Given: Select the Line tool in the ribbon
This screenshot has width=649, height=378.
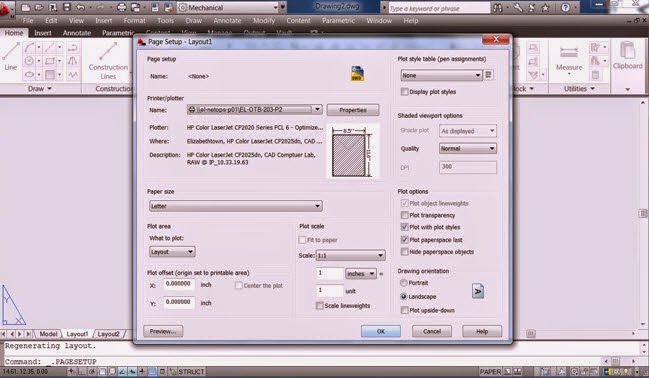Looking at the screenshot, I should click(10, 57).
